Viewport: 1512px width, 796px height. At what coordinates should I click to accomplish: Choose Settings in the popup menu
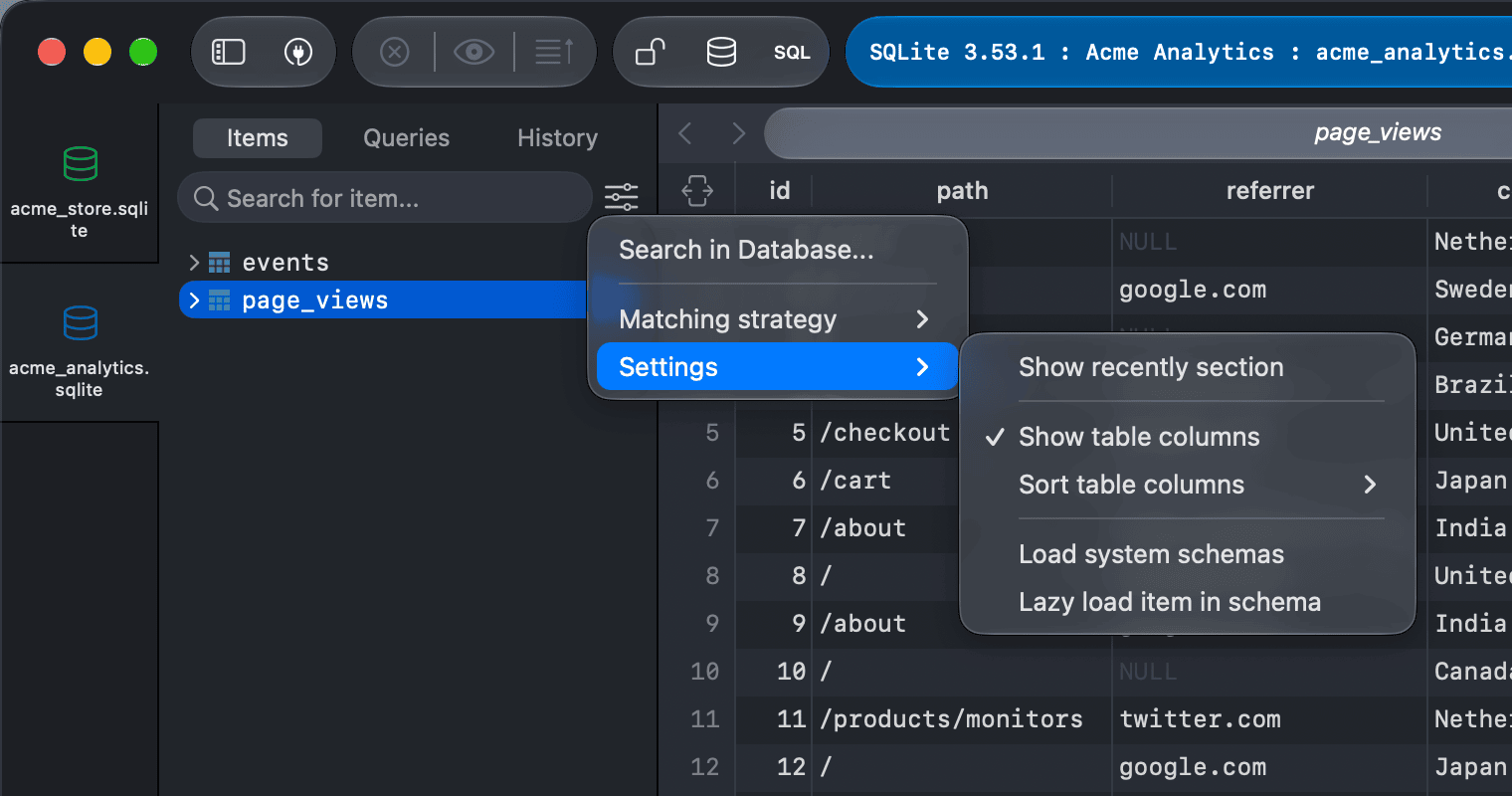coord(777,367)
